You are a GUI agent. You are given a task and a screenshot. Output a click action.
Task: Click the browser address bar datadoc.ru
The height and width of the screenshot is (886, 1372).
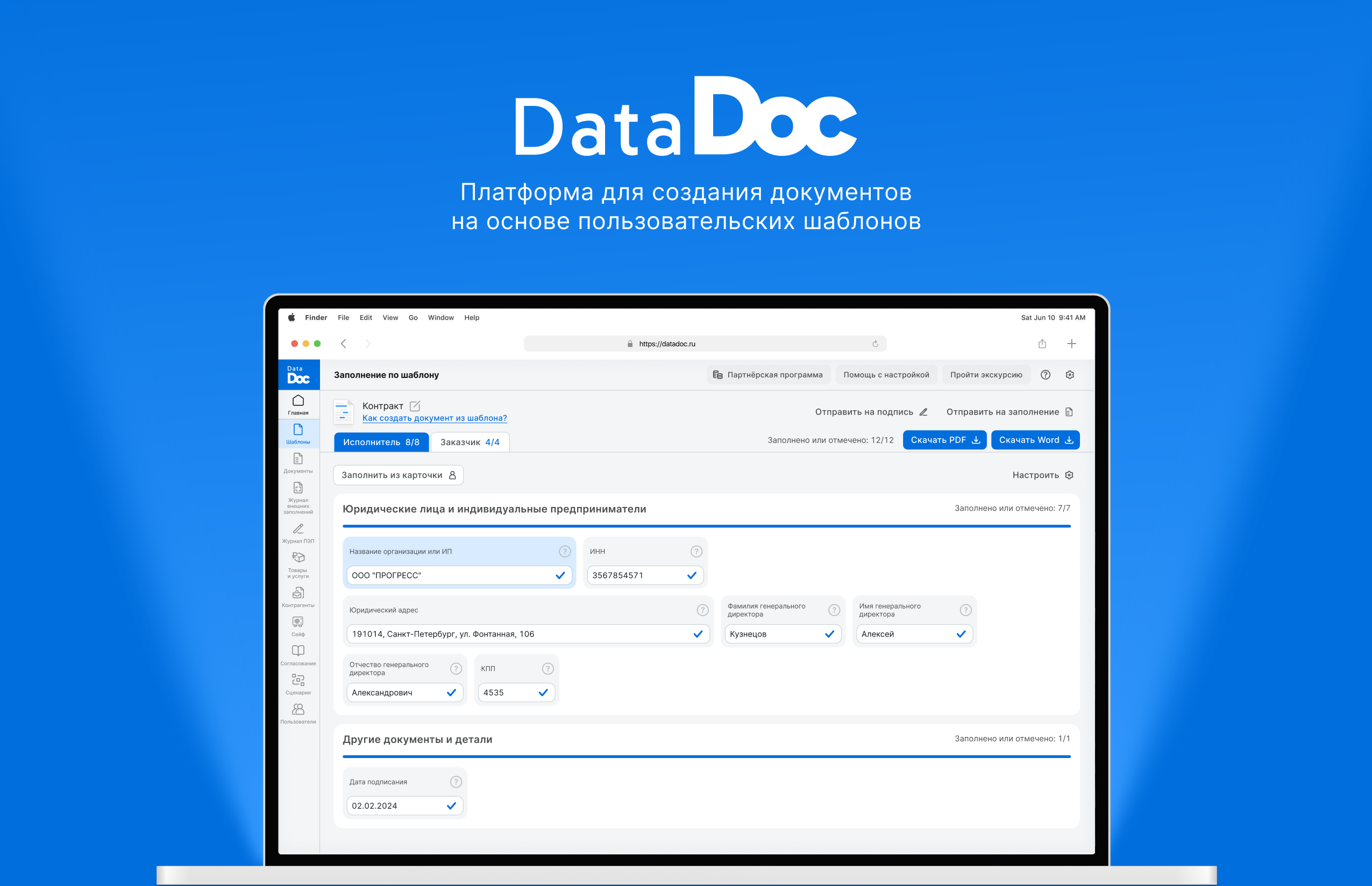(x=705, y=344)
